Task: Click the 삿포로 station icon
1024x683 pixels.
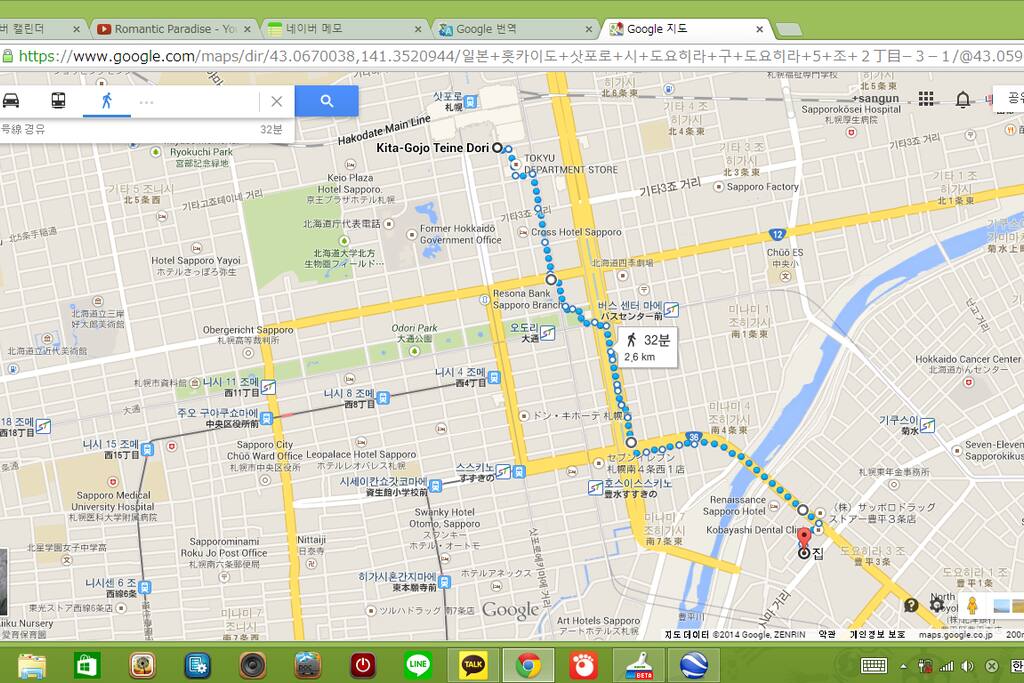Action: pos(470,101)
